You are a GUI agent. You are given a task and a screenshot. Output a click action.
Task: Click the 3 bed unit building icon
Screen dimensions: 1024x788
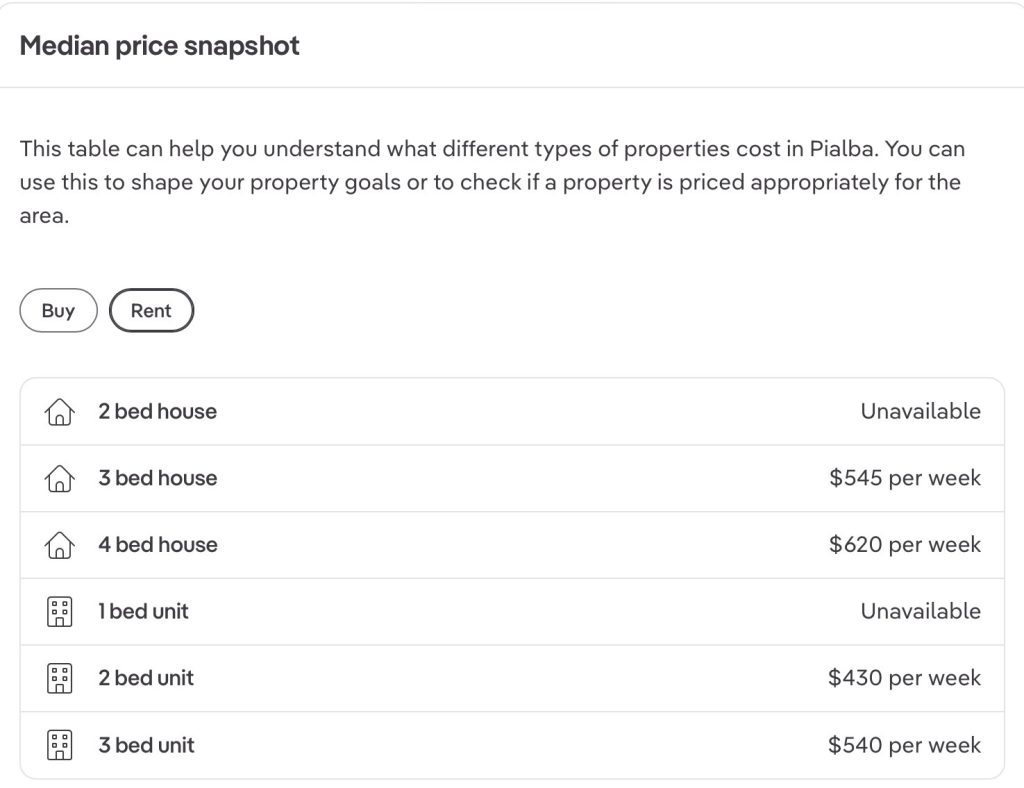[60, 745]
